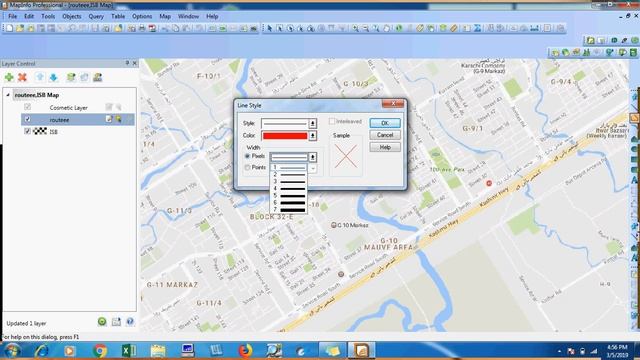Click the Open Table folder icon
The width and height of the screenshot is (640, 360).
[20, 28]
